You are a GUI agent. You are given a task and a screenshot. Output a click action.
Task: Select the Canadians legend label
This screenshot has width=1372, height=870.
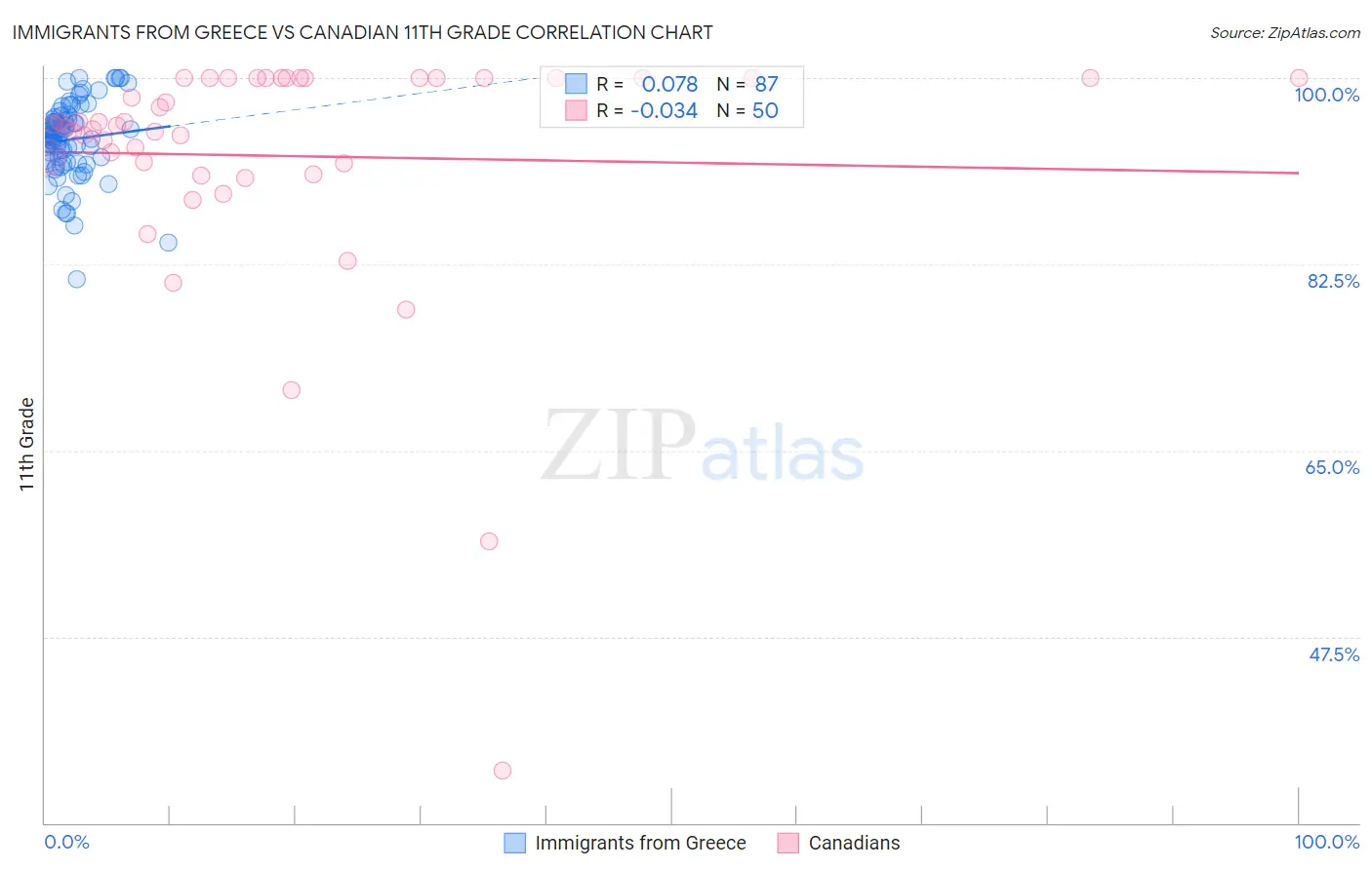pos(854,843)
